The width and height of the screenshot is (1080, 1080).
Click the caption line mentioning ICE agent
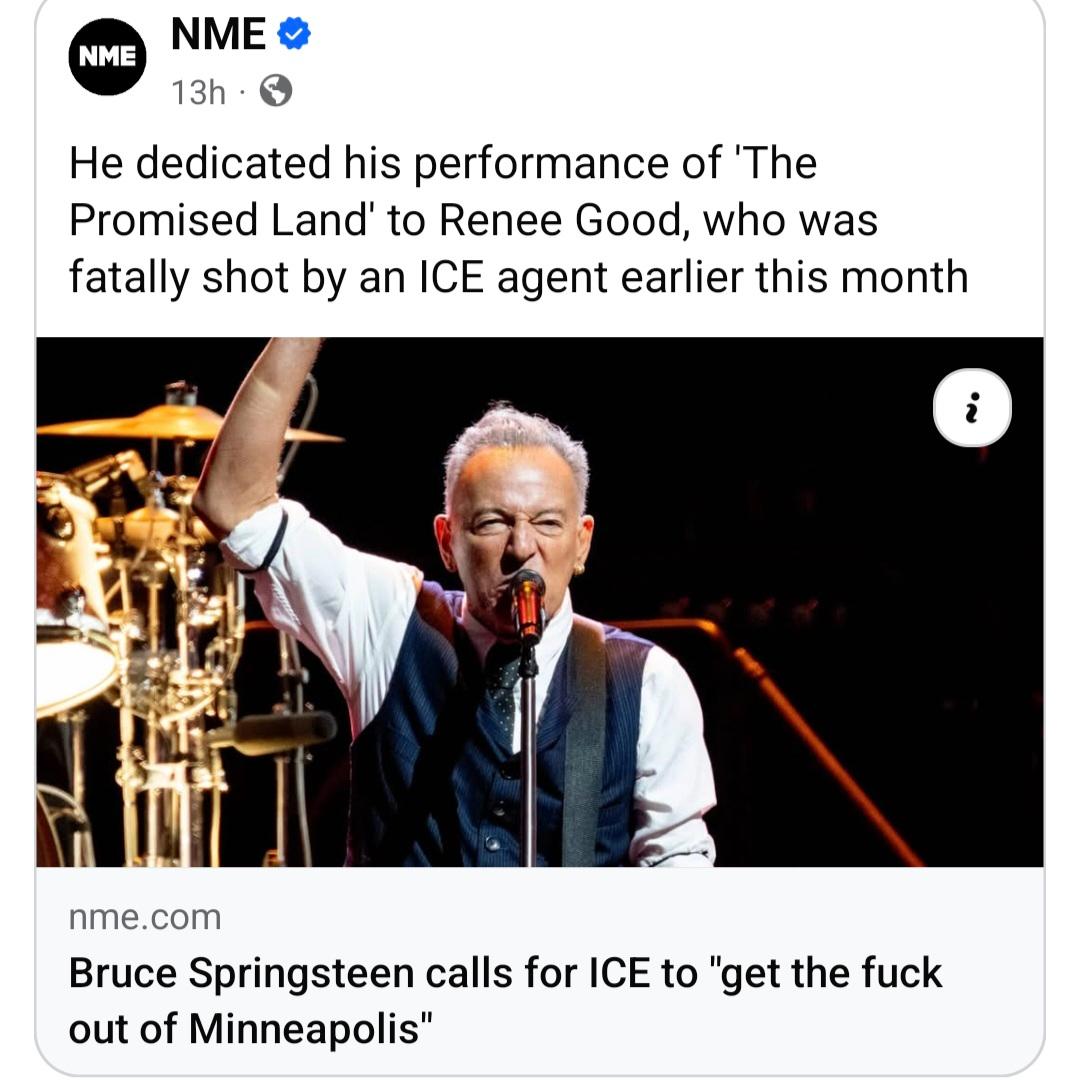518,276
